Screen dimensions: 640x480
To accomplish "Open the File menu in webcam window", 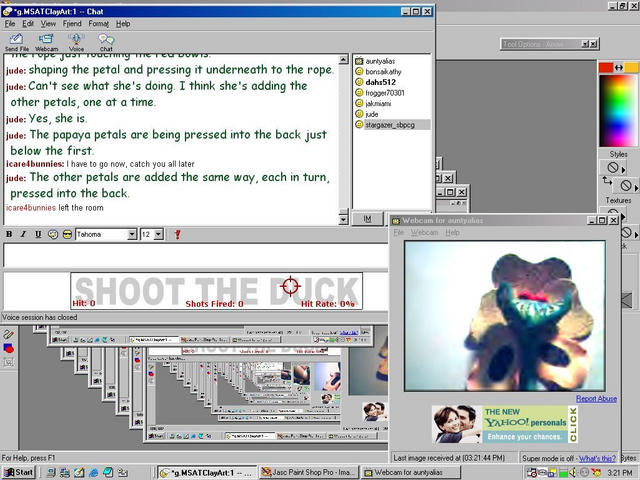I will 398,232.
